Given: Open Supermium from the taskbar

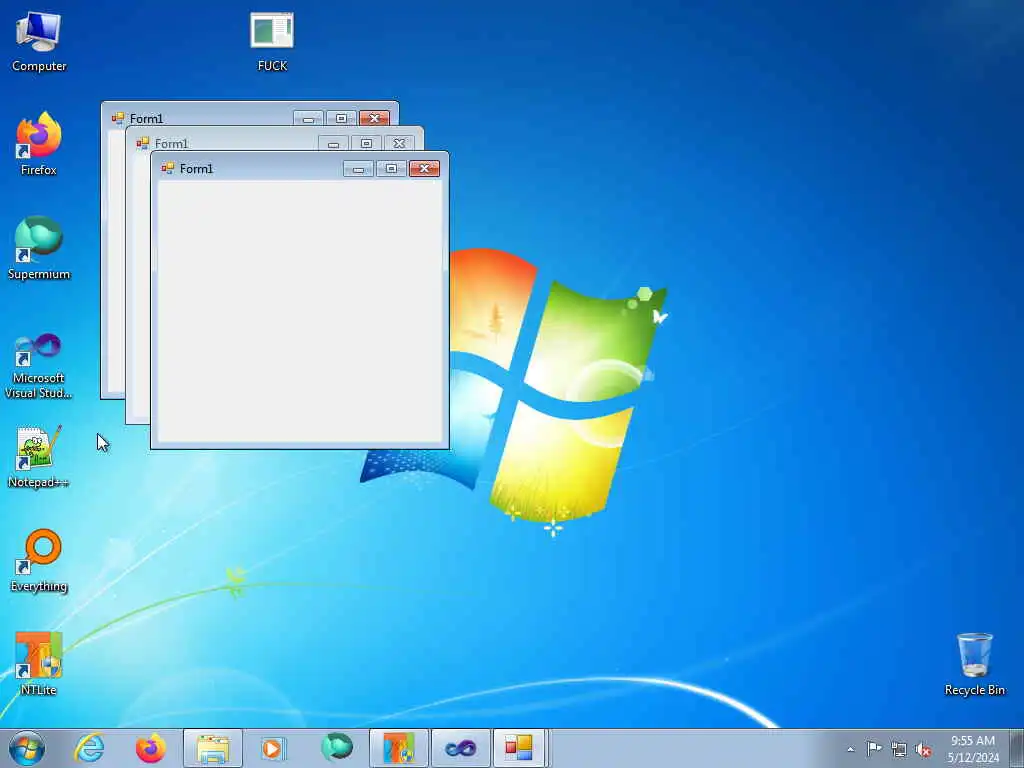Looking at the screenshot, I should coord(337,748).
